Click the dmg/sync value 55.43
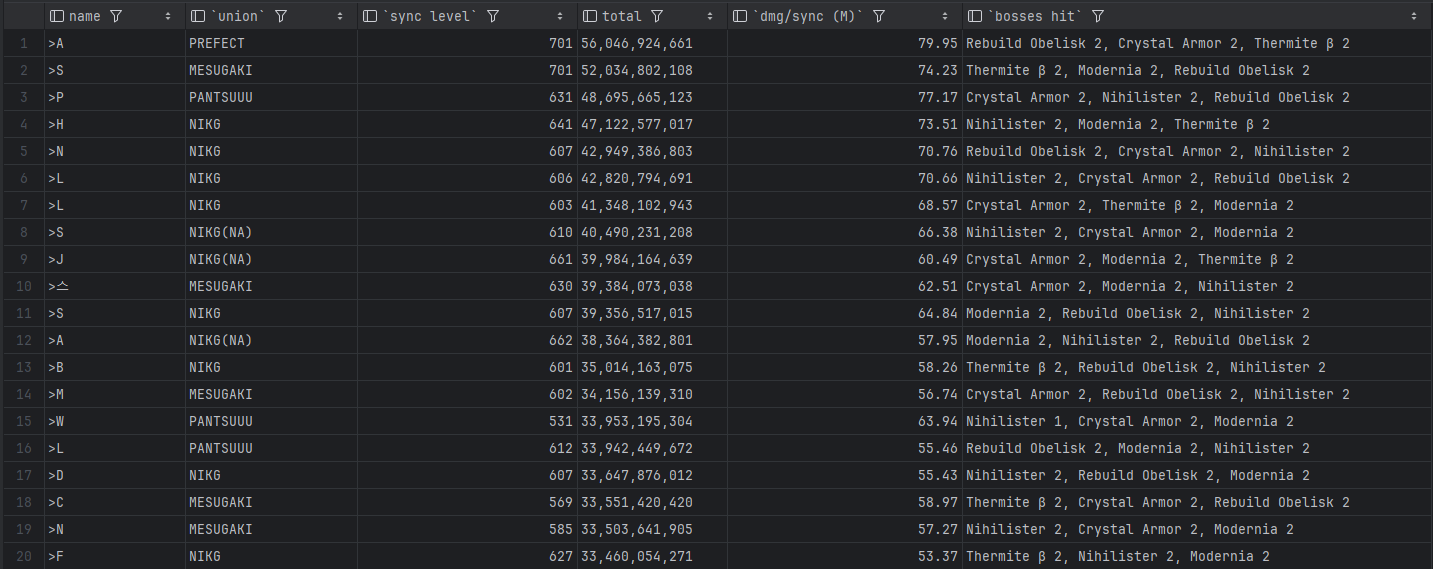This screenshot has width=1433, height=569. click(938, 476)
